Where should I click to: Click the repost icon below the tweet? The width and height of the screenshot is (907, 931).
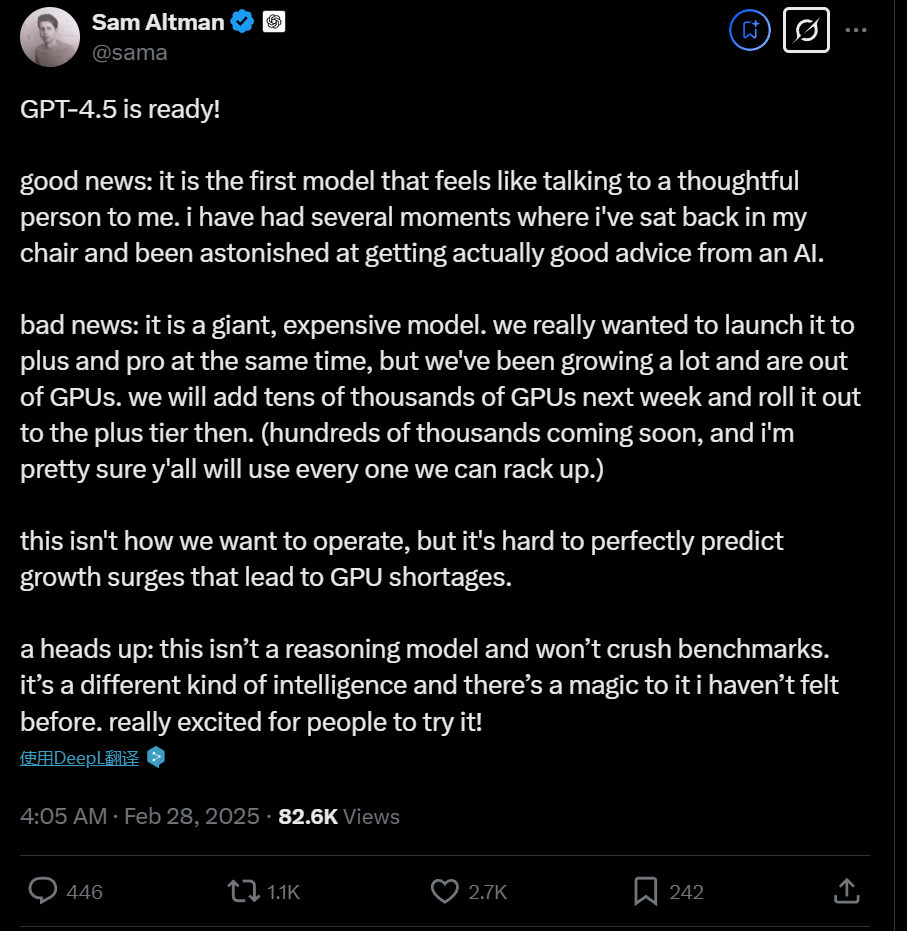tap(243, 891)
